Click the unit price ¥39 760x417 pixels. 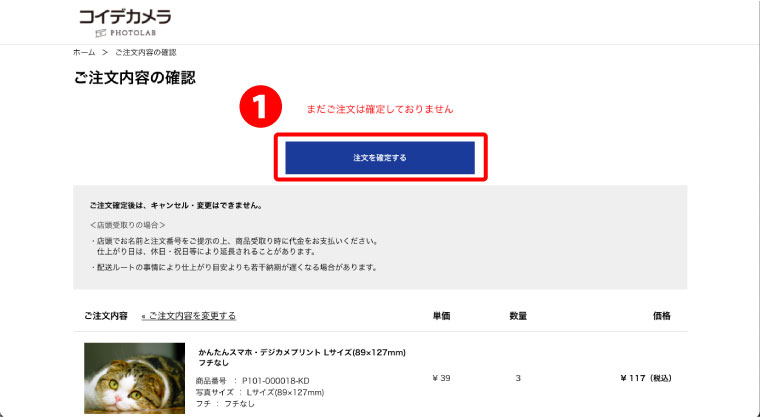click(442, 378)
